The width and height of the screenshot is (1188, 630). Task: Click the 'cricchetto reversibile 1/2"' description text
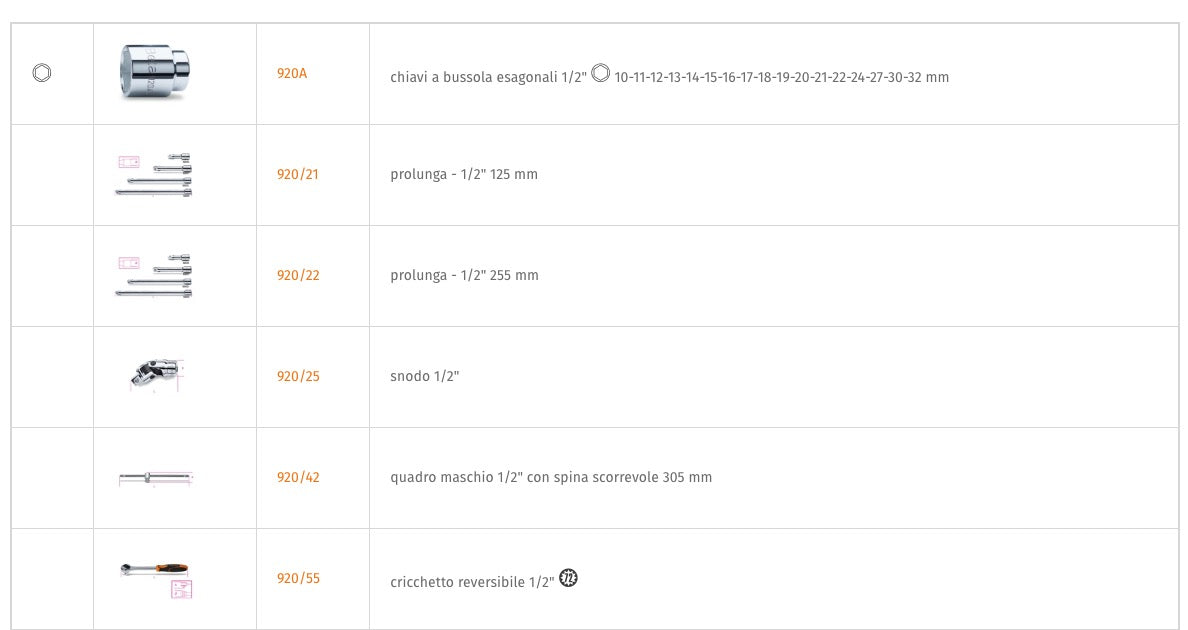tap(472, 582)
